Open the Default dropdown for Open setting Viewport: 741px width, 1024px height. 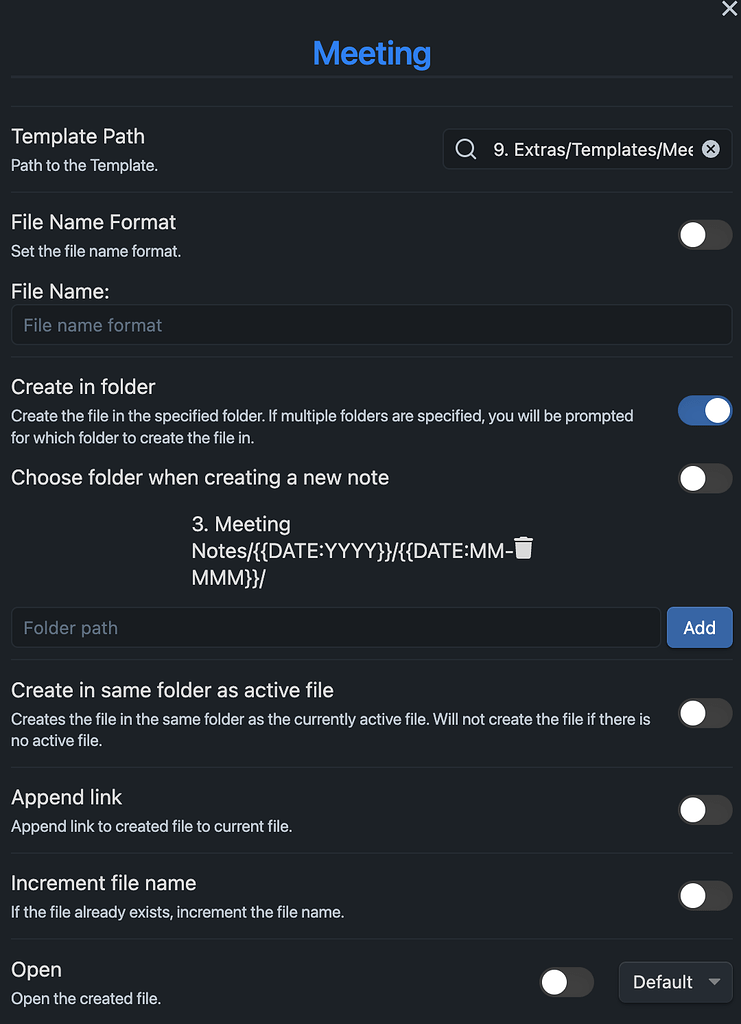[675, 982]
